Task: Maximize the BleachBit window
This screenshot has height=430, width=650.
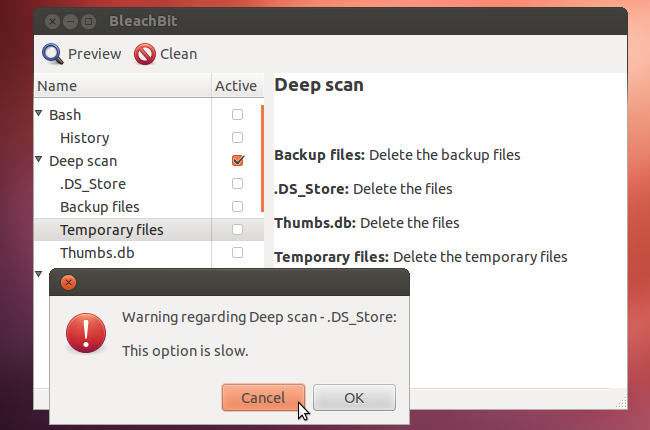Action: click(x=88, y=21)
